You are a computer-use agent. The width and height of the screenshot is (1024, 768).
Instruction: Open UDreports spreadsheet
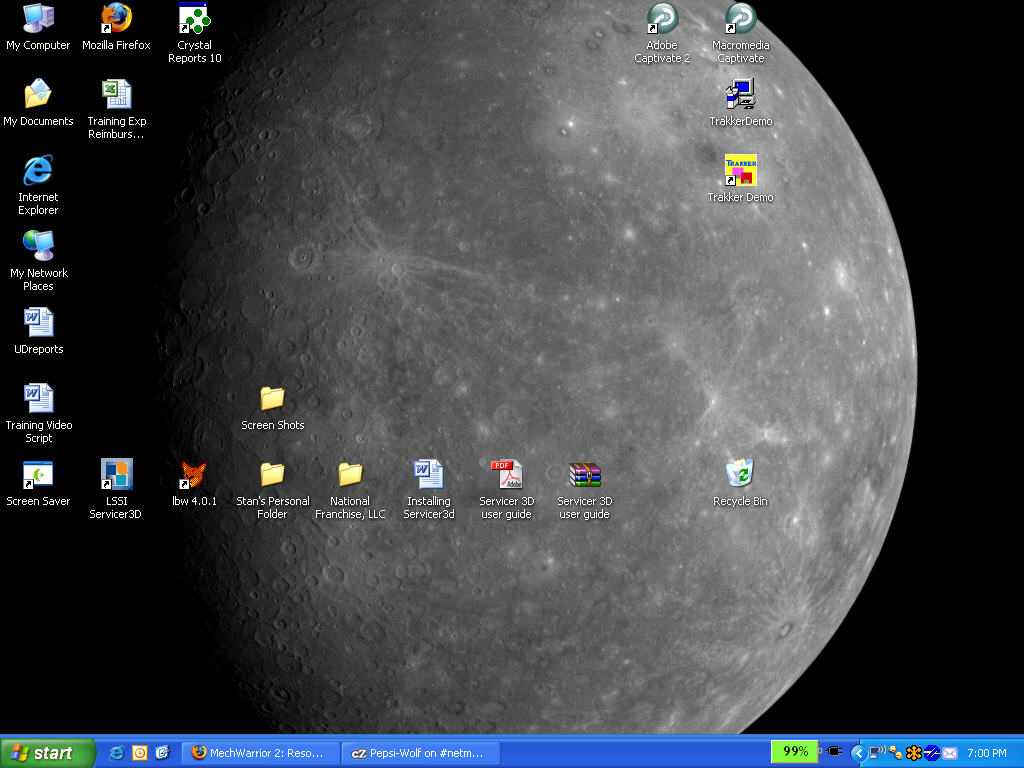pyautogui.click(x=36, y=322)
